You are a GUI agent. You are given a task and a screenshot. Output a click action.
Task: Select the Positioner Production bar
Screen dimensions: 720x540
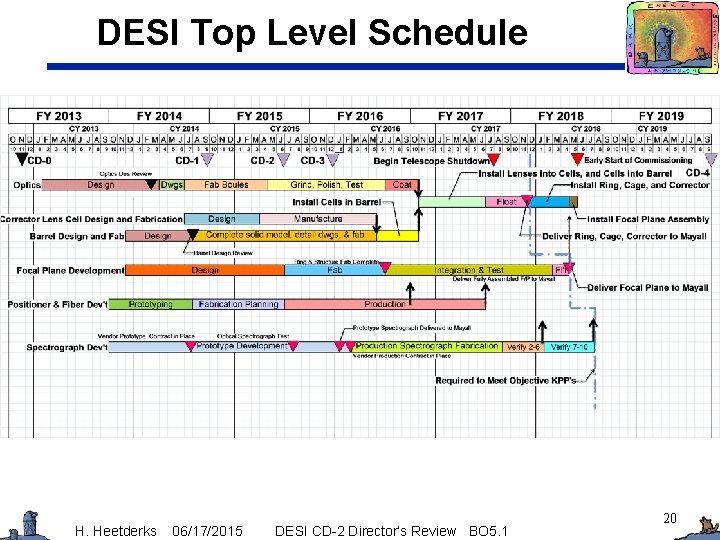click(x=385, y=304)
